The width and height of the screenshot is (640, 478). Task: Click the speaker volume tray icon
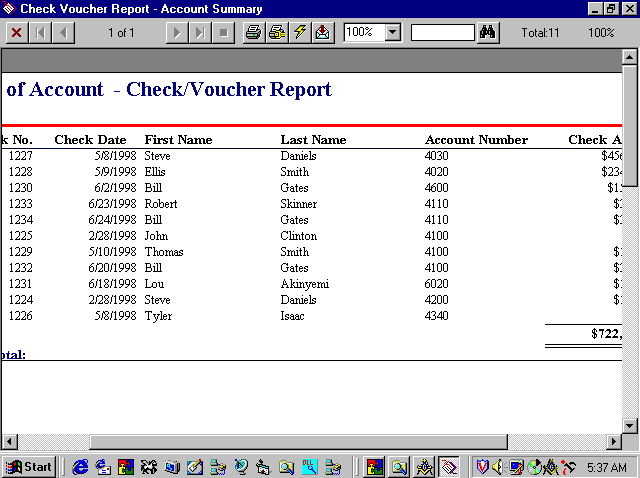pos(498,466)
